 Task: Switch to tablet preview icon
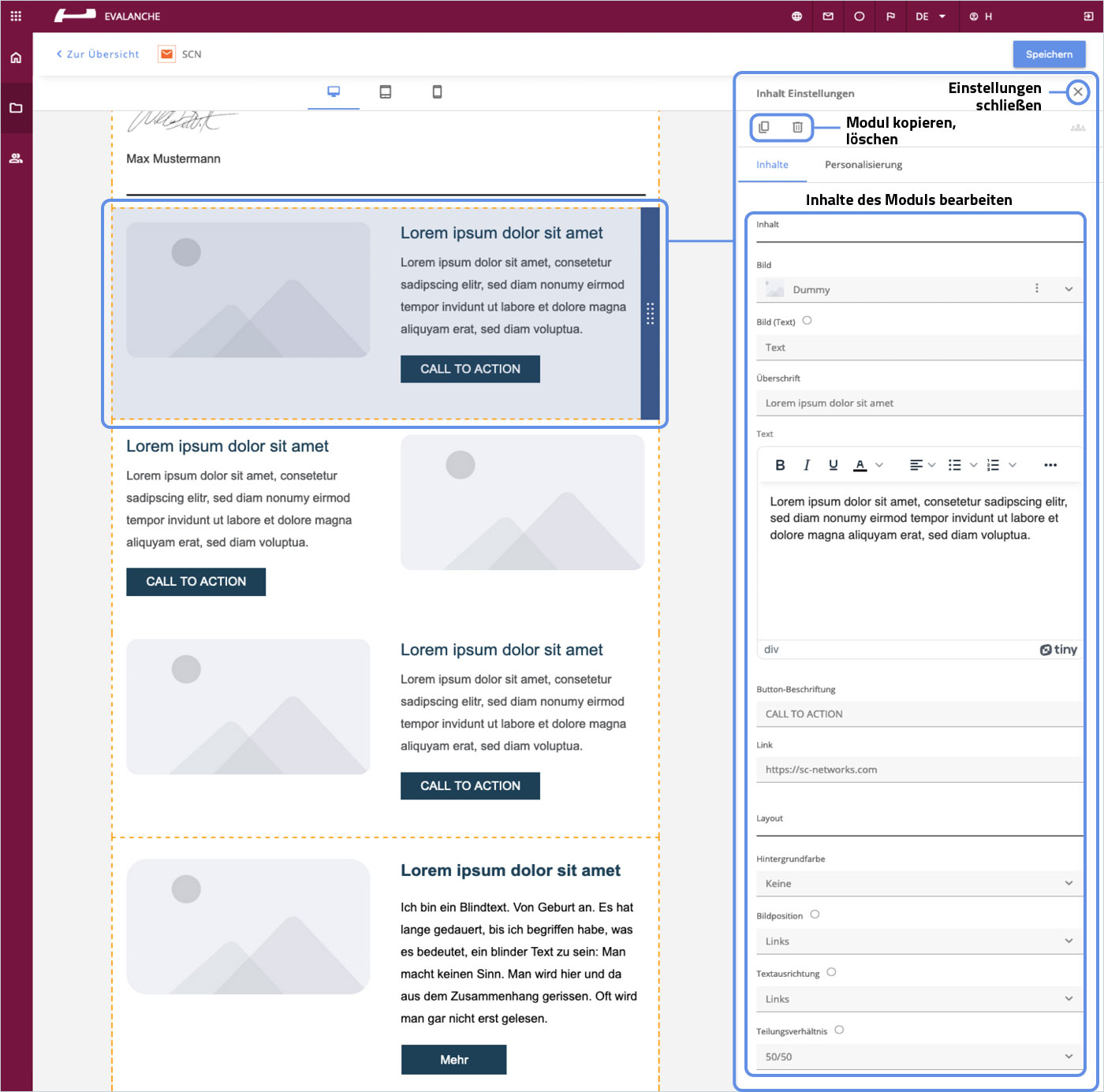[385, 92]
